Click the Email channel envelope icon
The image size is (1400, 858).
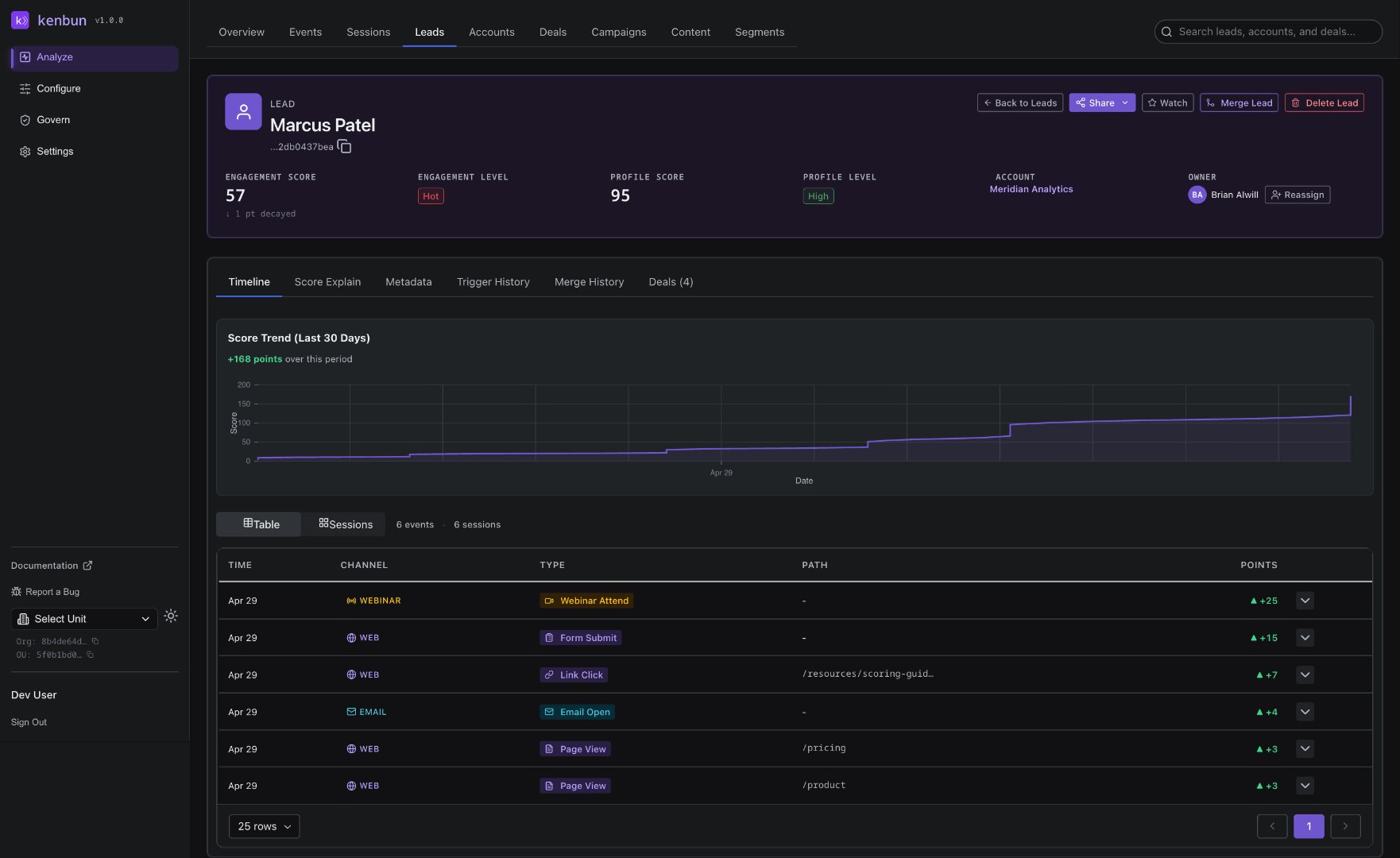pos(351,712)
